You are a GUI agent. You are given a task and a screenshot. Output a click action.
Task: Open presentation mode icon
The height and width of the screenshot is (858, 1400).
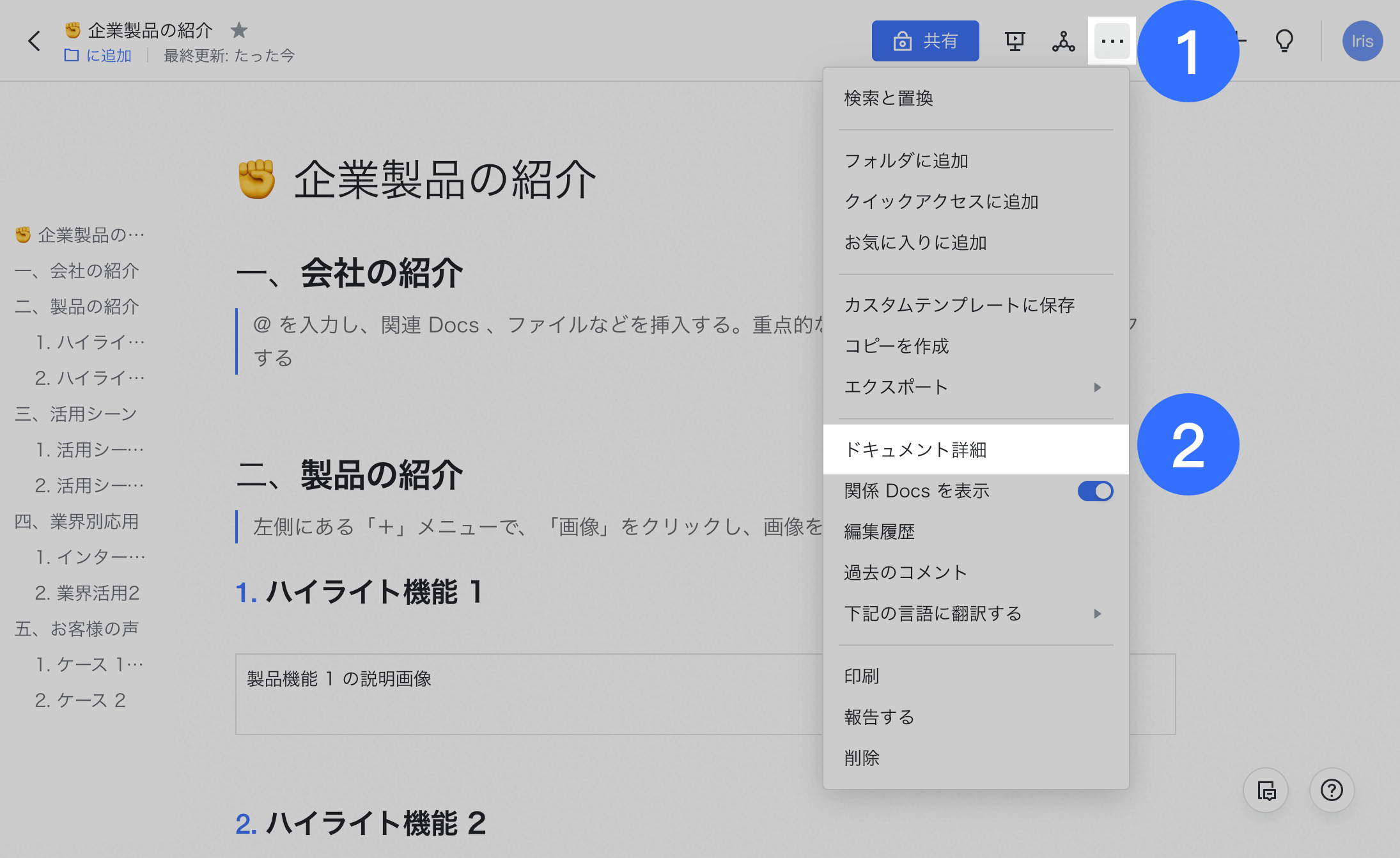pyautogui.click(x=1015, y=42)
